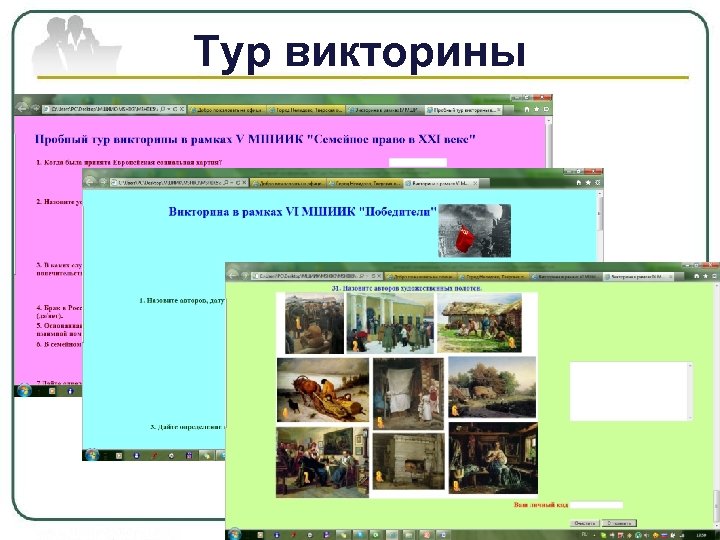Click the clock in the green window taskbar
The width and height of the screenshot is (720, 540).
(701, 535)
